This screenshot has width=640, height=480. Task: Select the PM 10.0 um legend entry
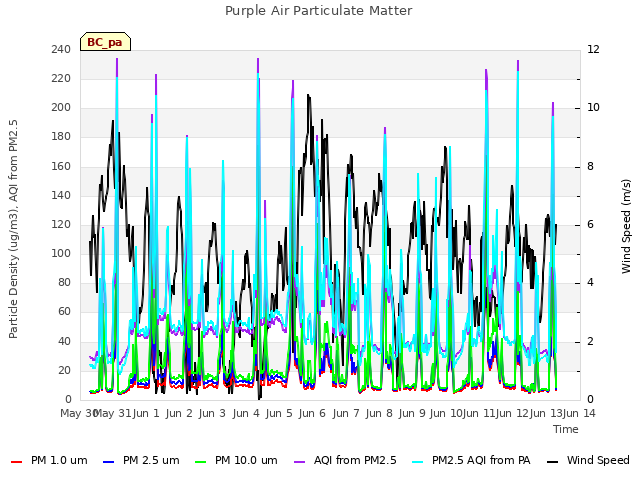(x=236, y=461)
